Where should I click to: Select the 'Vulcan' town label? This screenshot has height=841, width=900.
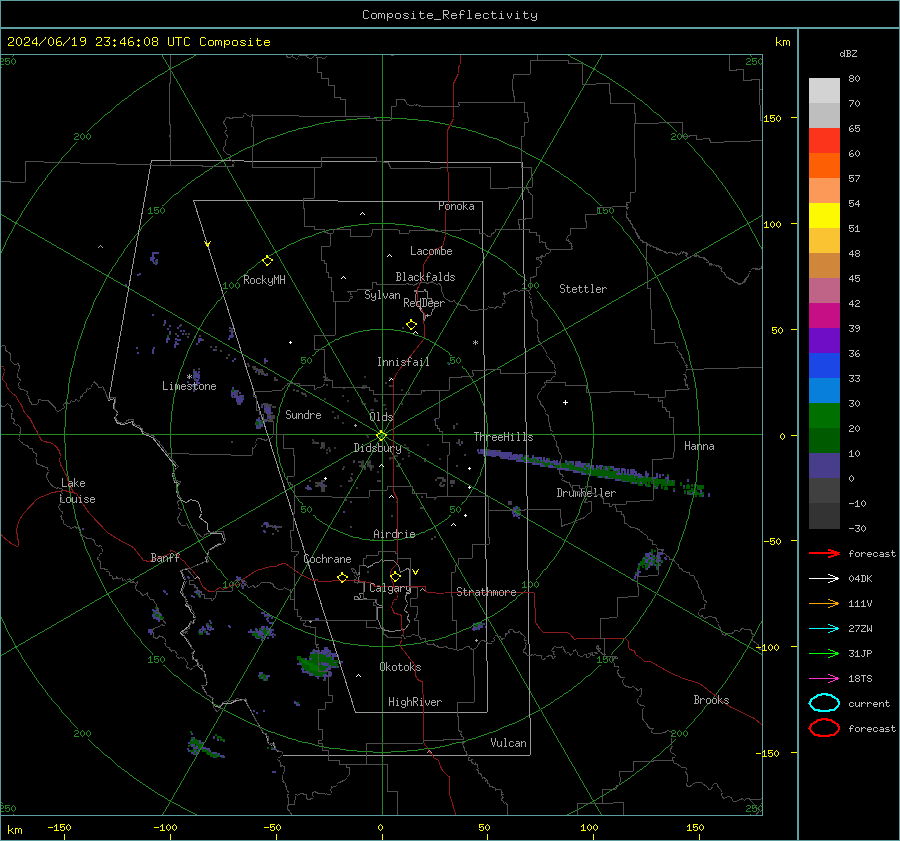(509, 743)
